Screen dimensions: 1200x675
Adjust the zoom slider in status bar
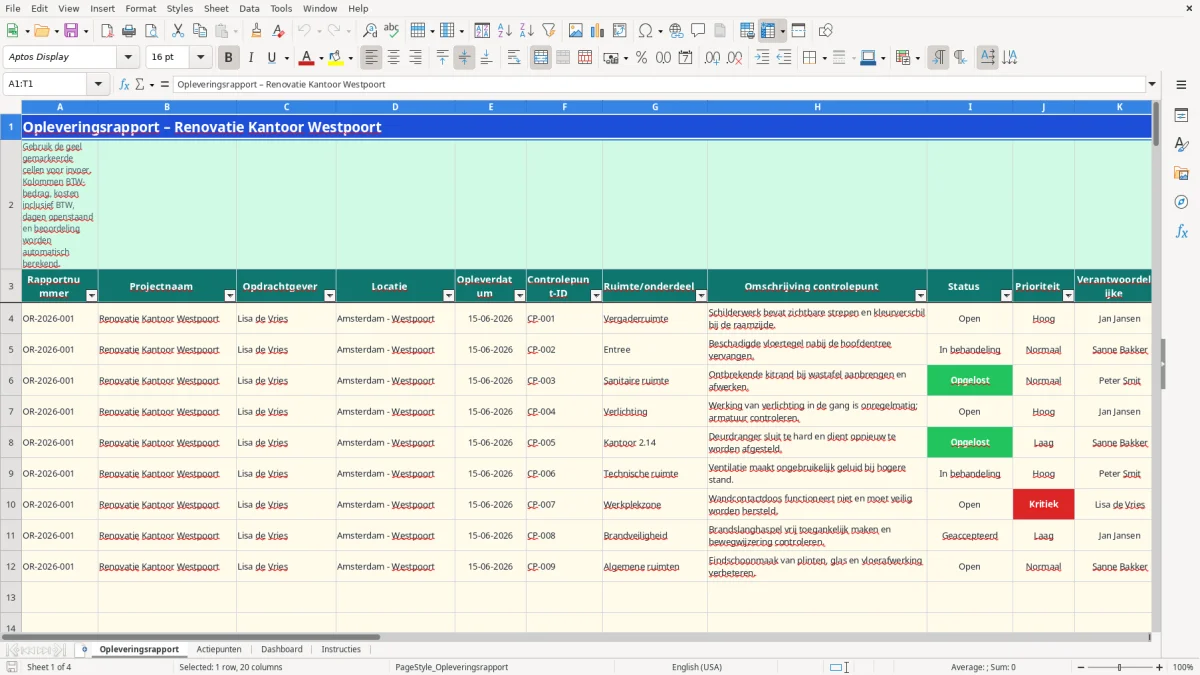pyautogui.click(x=1120, y=667)
